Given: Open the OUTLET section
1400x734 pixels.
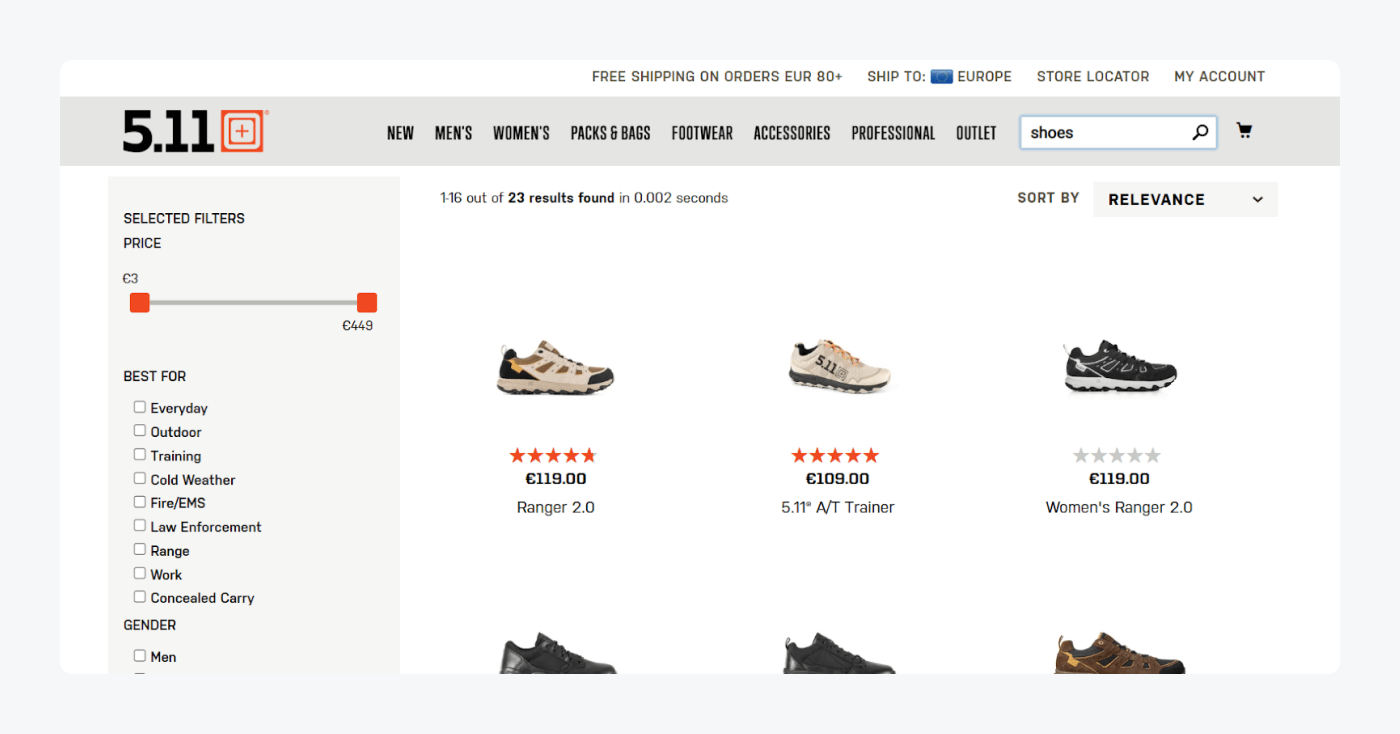Looking at the screenshot, I should pyautogui.click(x=976, y=132).
